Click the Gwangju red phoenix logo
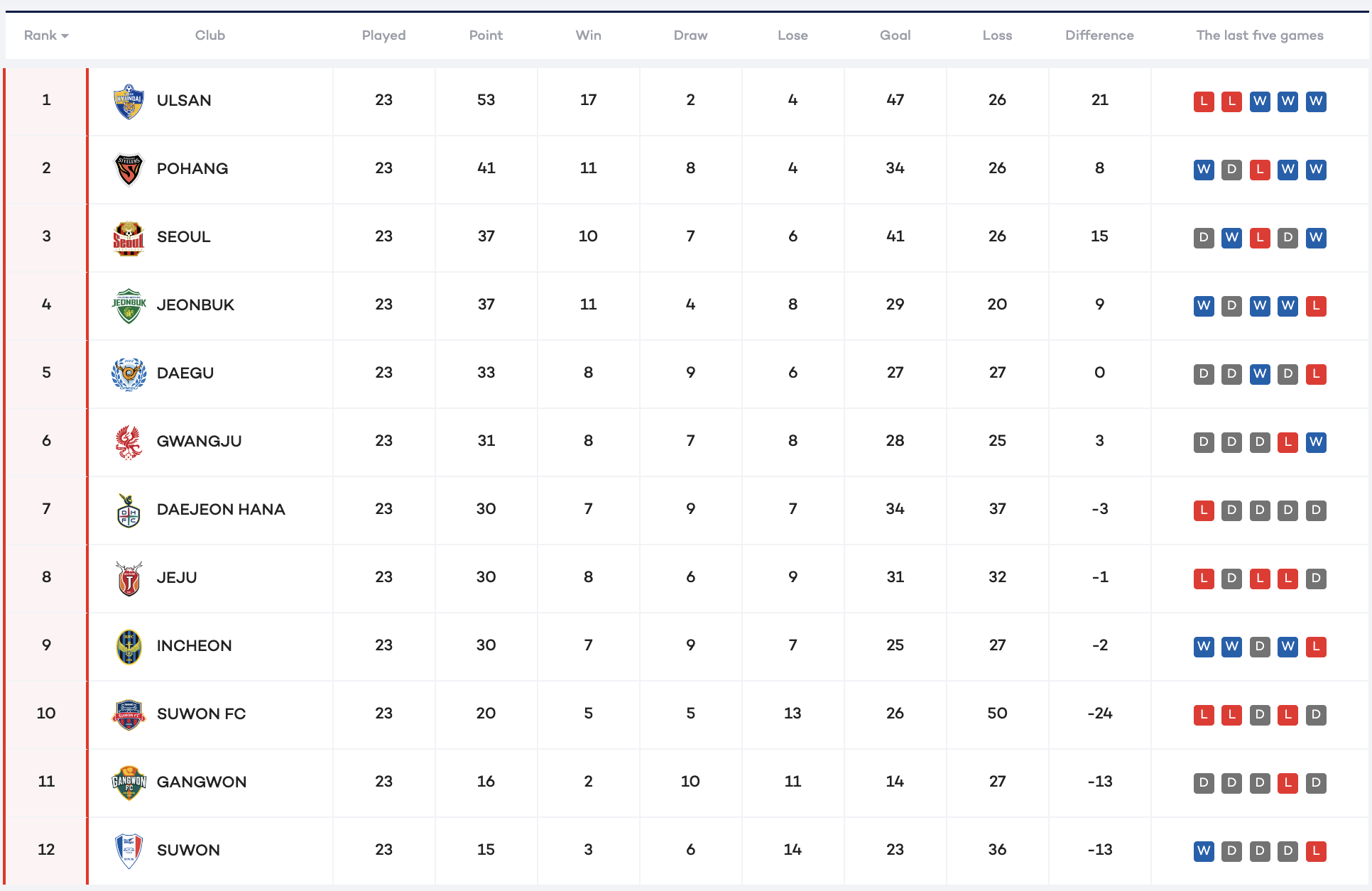This screenshot has width=1372, height=891. pos(129,442)
